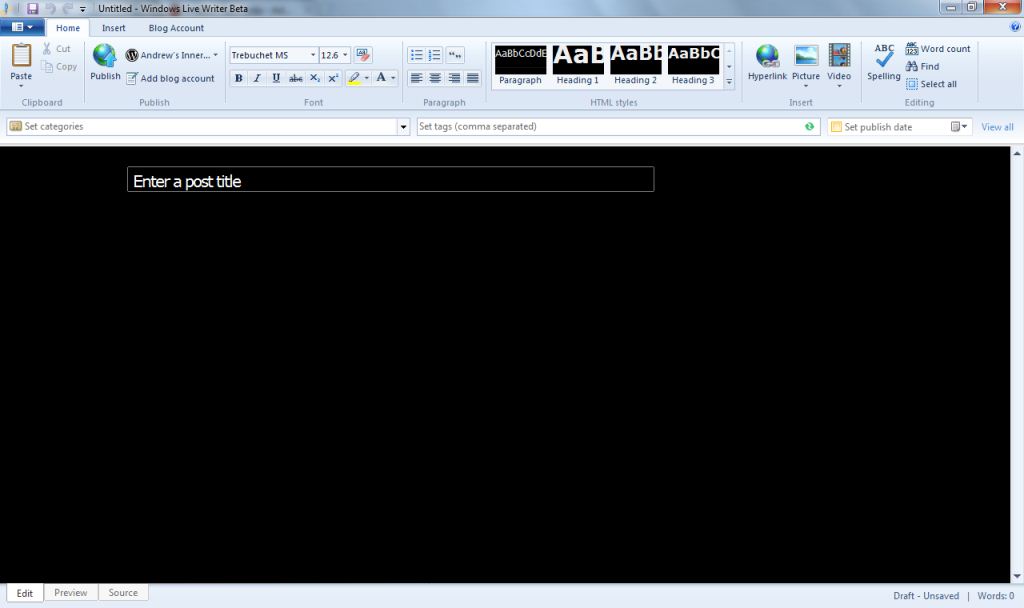Viewport: 1024px width, 608px height.
Task: Click the Words: 0 status counter
Action: 995,596
